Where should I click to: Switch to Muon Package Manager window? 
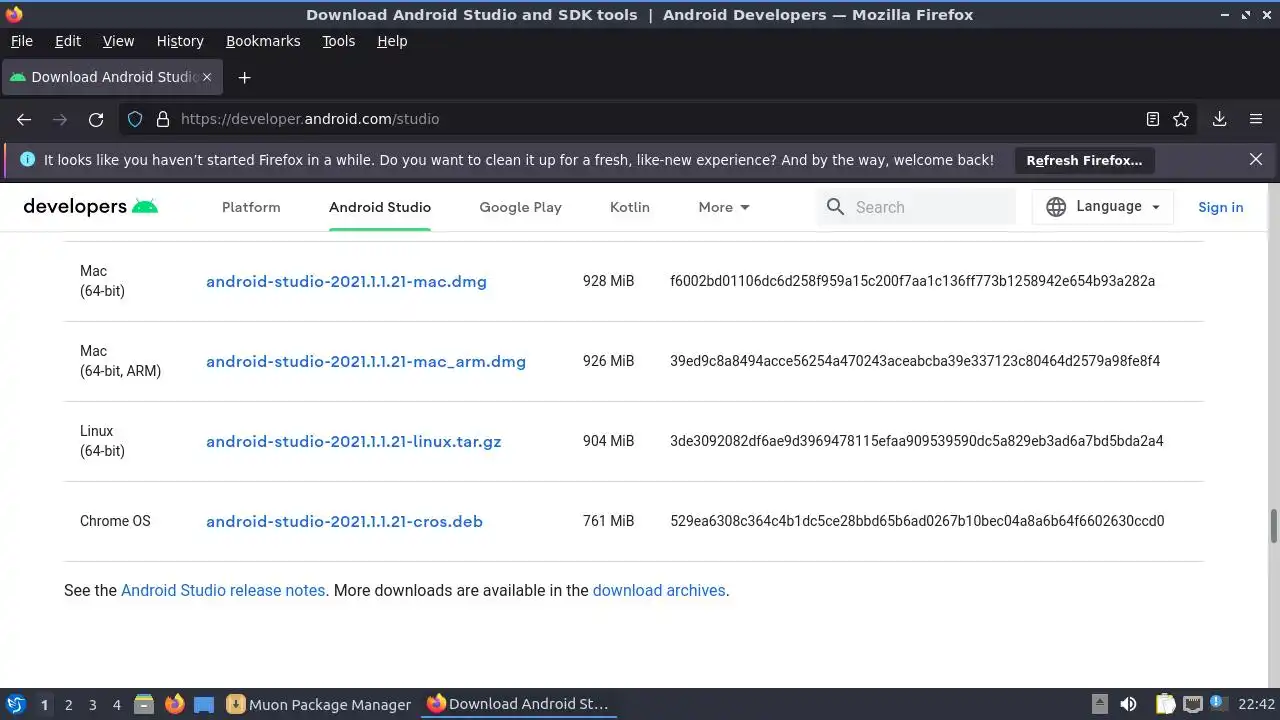319,704
